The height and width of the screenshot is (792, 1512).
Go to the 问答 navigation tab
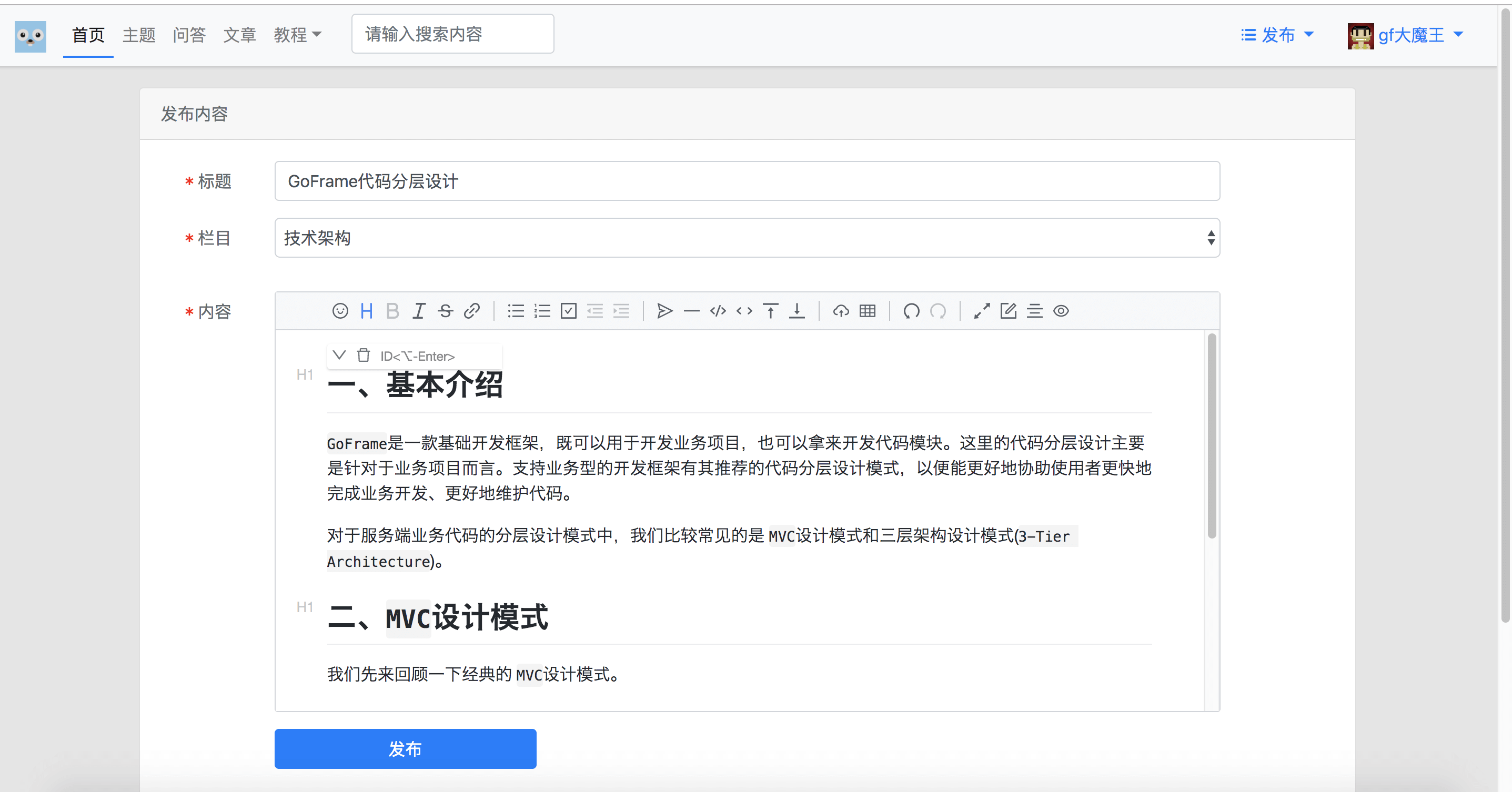(x=189, y=35)
